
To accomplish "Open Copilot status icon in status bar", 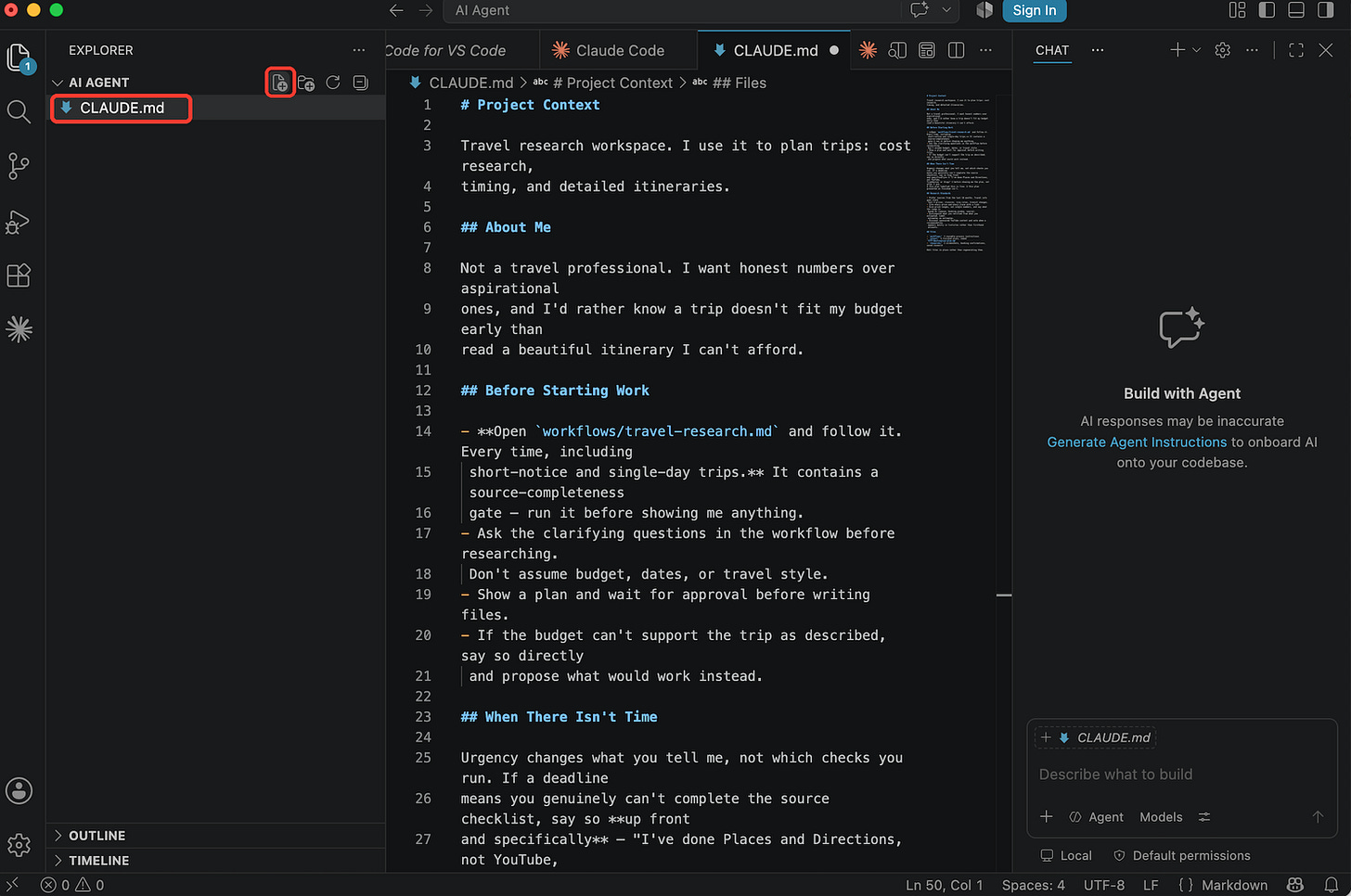I will tap(1295, 885).
